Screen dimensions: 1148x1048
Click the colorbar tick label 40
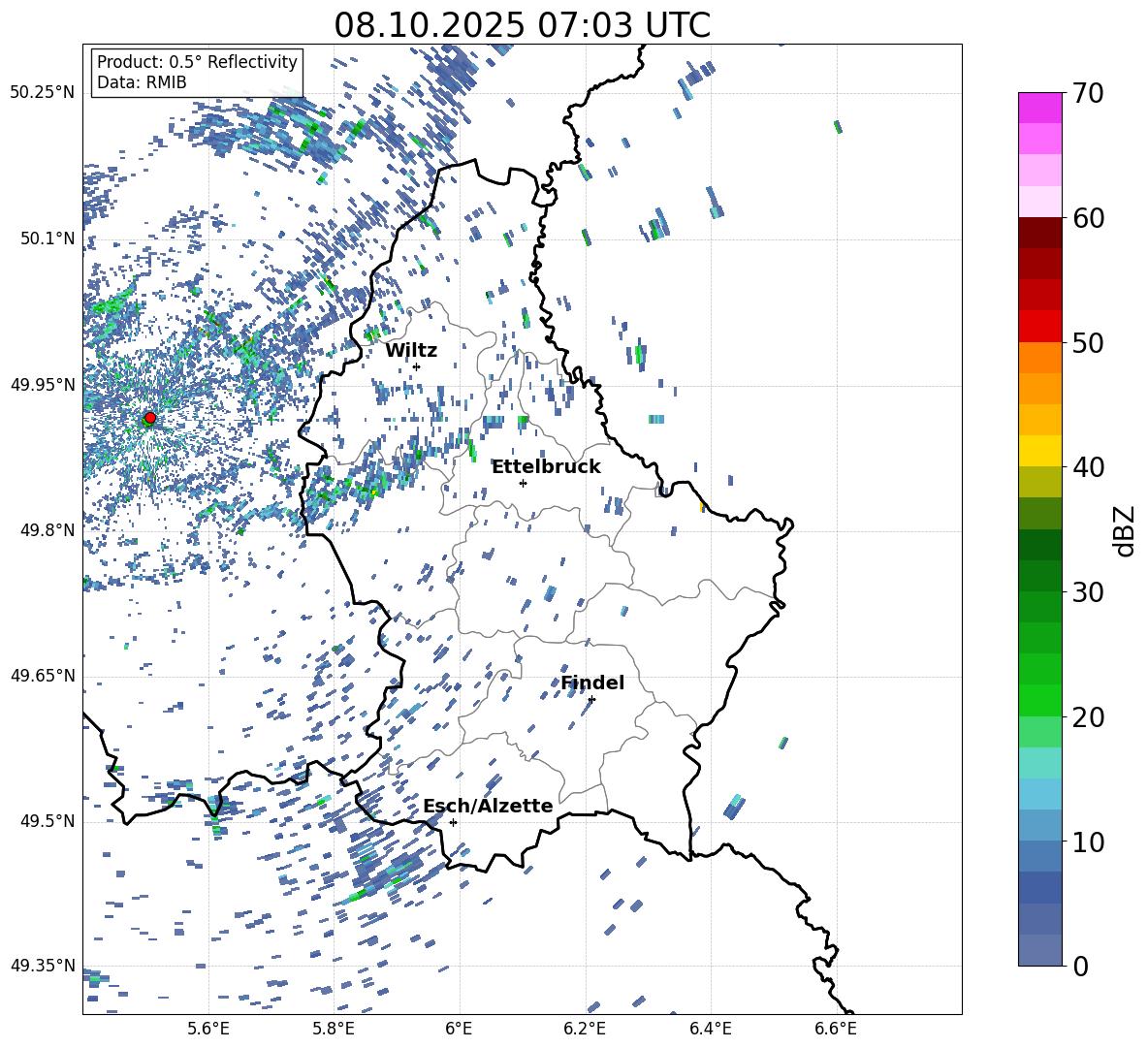click(1088, 467)
